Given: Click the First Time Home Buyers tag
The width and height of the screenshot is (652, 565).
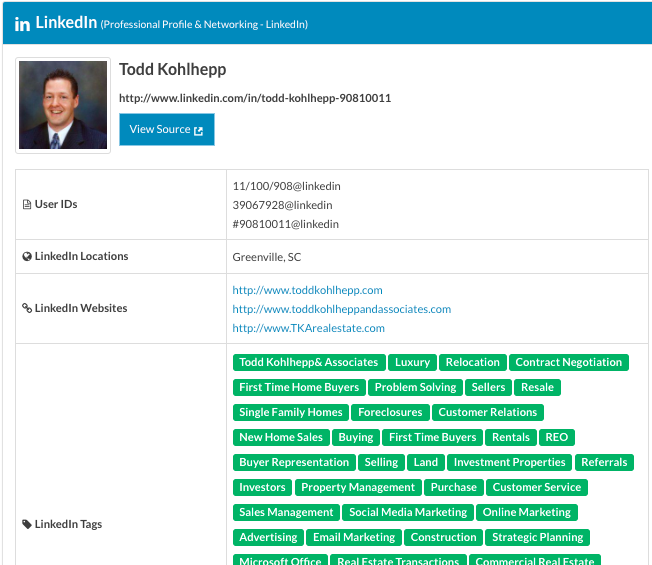Looking at the screenshot, I should (x=299, y=387).
